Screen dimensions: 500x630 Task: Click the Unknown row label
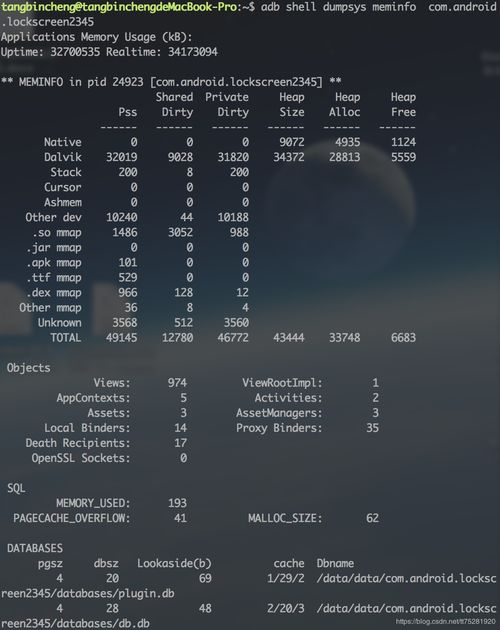tap(59, 323)
